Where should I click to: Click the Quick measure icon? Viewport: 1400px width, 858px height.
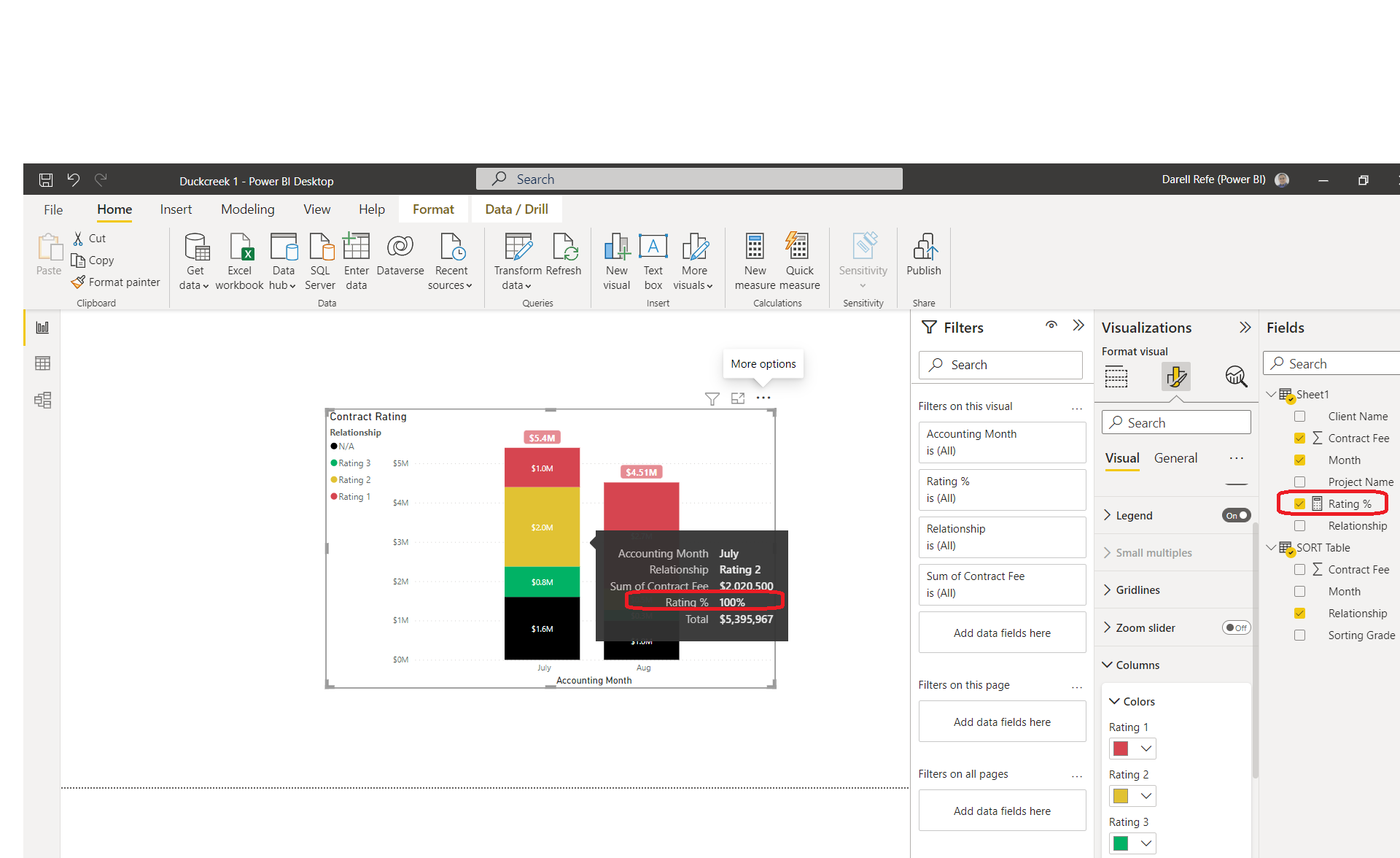coord(797,247)
